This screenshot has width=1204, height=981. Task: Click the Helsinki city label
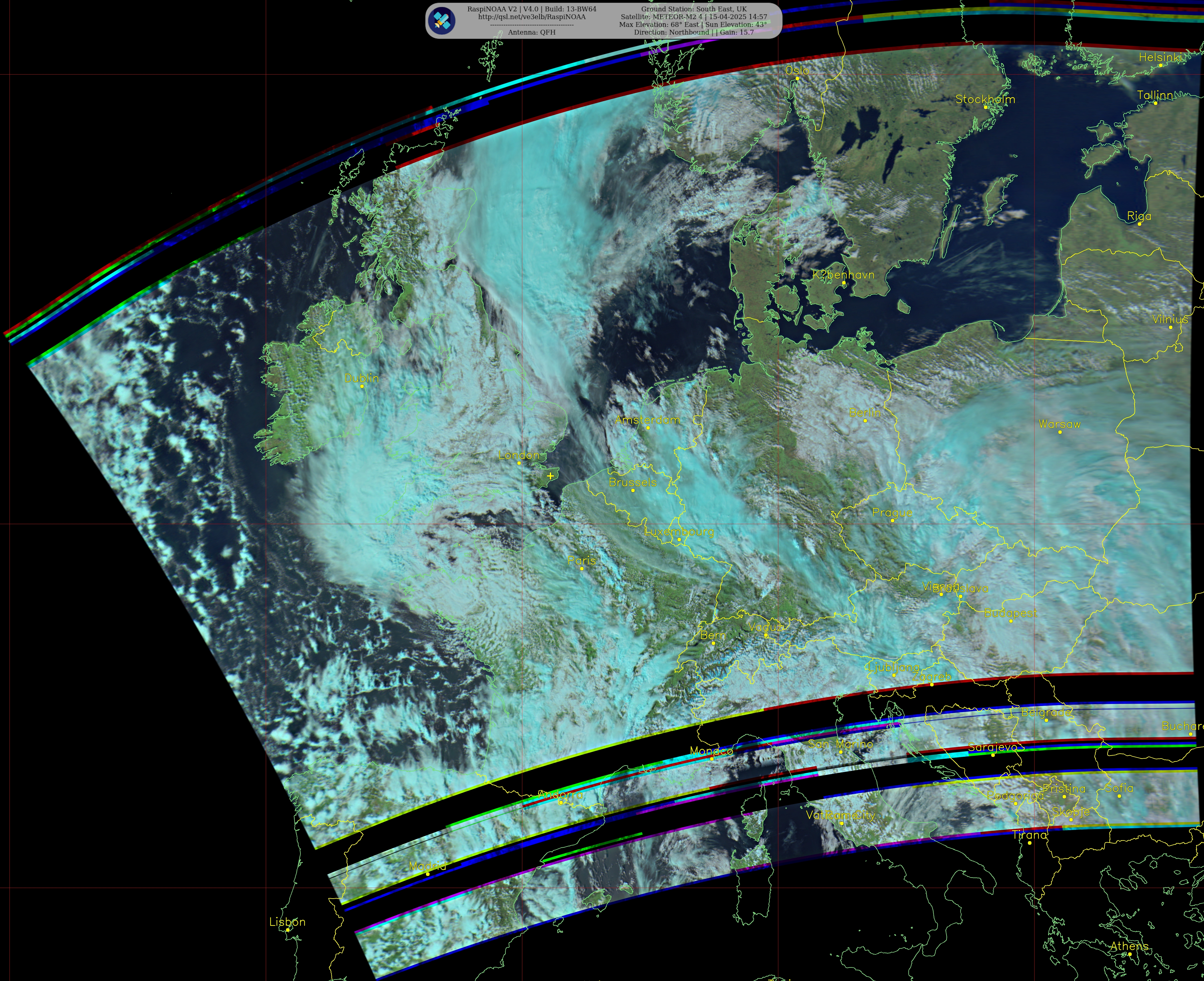click(1160, 58)
